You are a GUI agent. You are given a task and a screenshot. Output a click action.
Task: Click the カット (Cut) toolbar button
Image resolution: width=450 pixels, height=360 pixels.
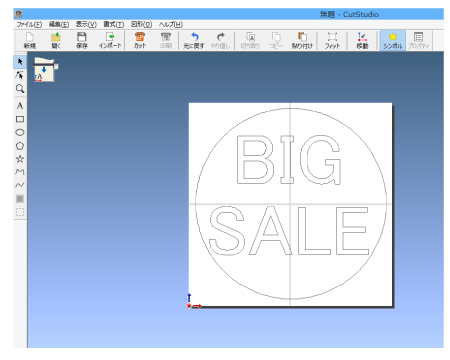[140, 41]
